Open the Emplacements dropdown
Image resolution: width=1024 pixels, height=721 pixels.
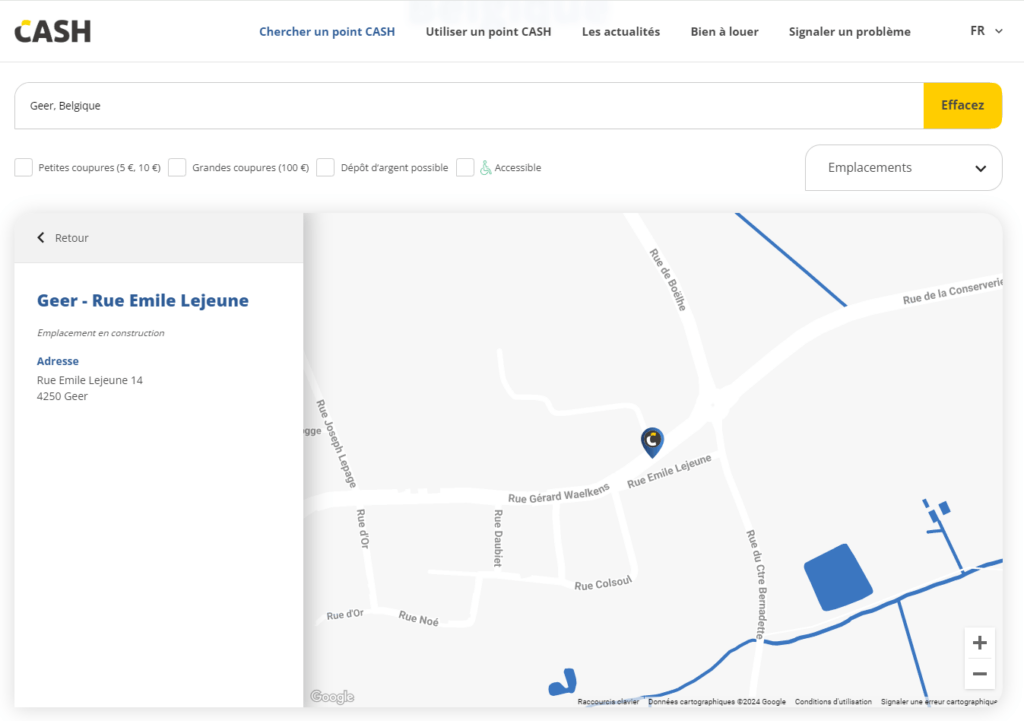(x=903, y=168)
